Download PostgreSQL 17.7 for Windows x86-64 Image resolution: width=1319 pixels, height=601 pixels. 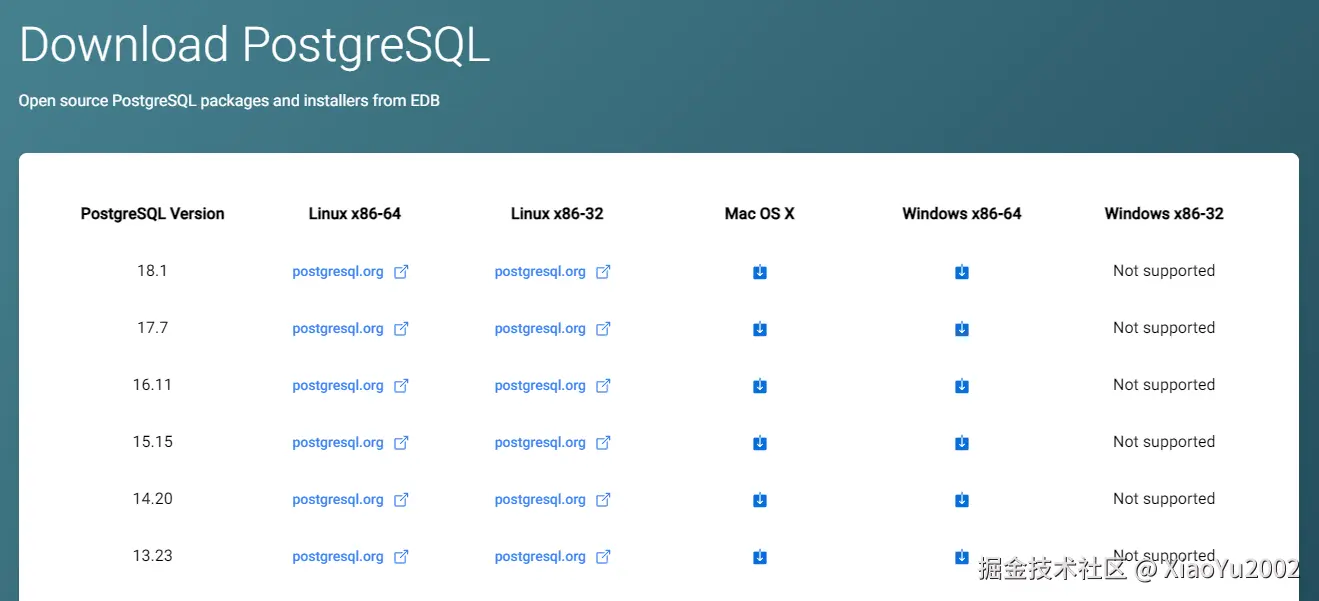point(962,329)
